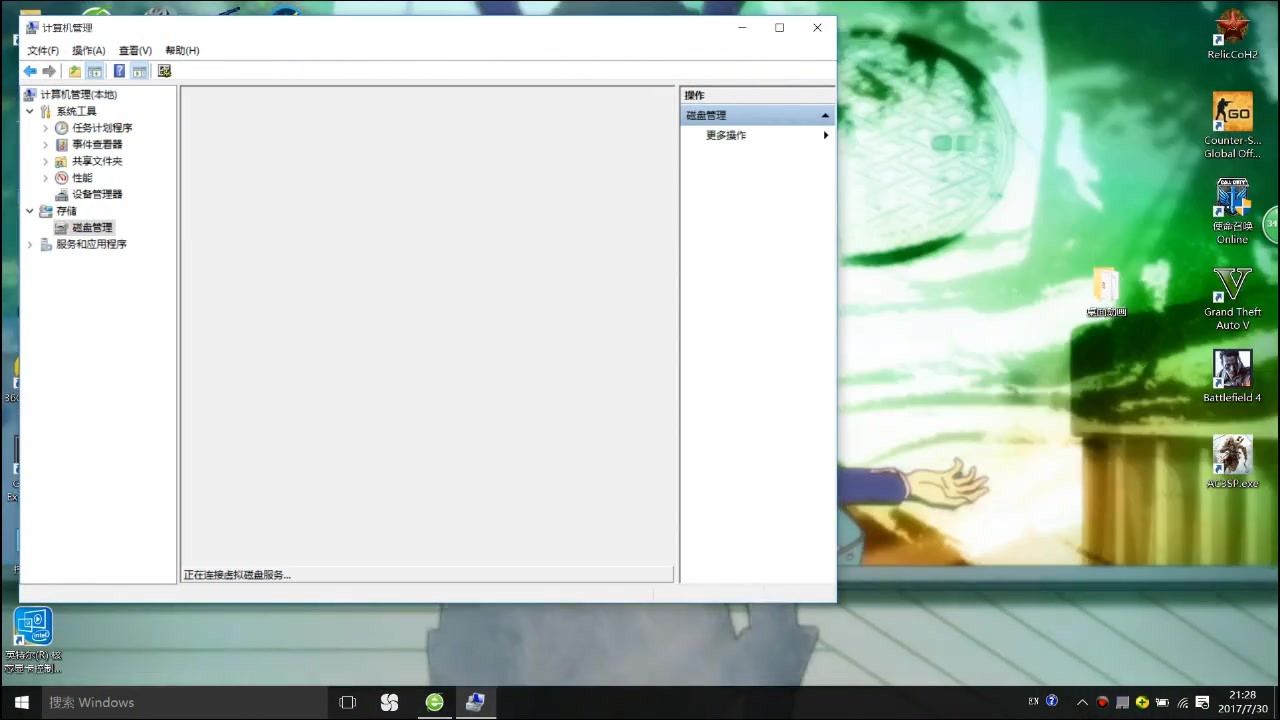This screenshot has height=720, width=1280.
Task: Toggle Show/Hide Action Pane toolbar button
Action: [140, 71]
